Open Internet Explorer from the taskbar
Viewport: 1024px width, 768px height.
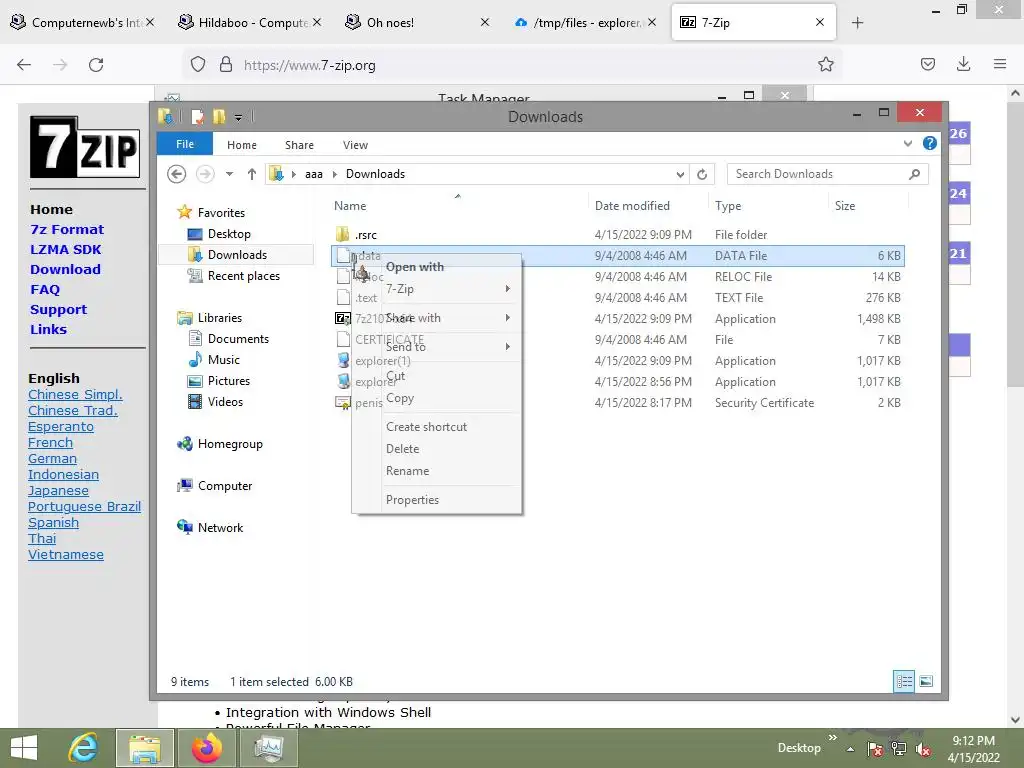pos(84,748)
